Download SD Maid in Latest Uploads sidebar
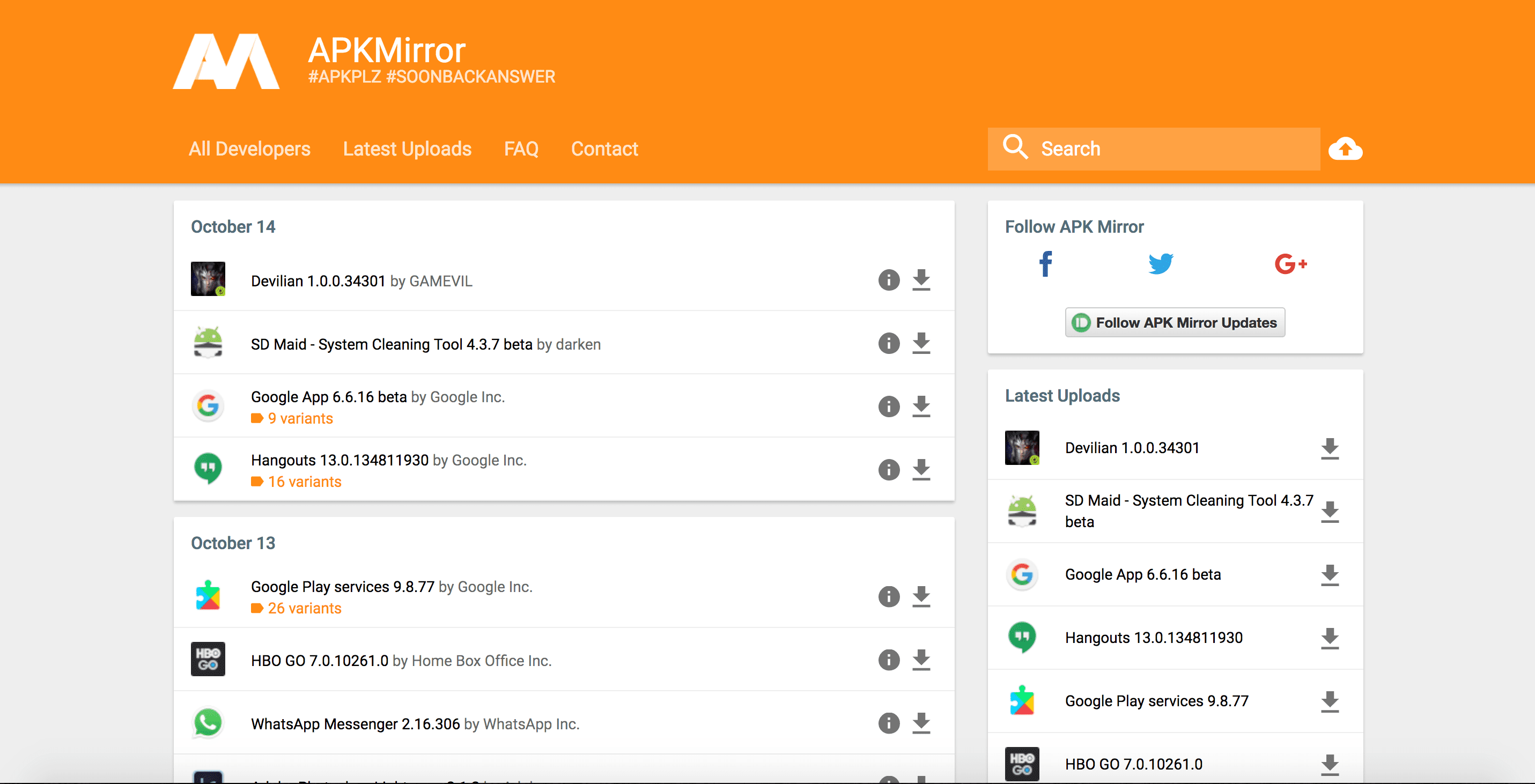The width and height of the screenshot is (1535, 784). (1330, 512)
